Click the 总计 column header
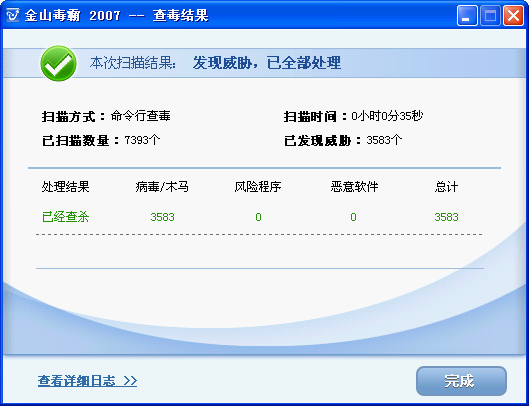 446,187
